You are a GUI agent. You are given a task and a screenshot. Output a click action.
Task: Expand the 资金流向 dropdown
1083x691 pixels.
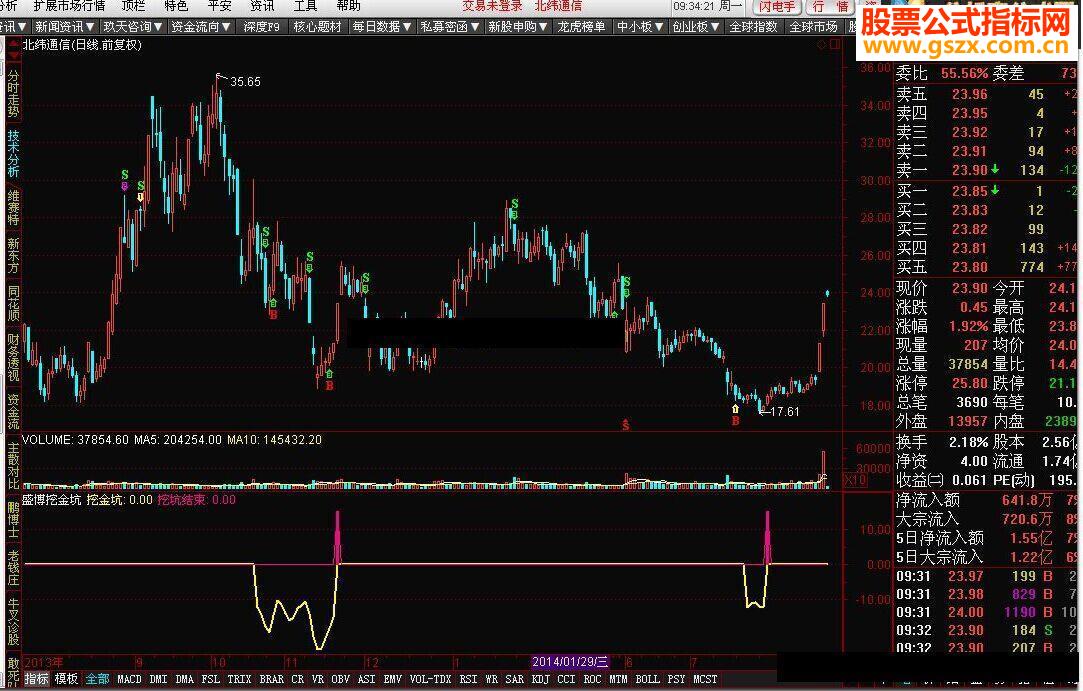click(201, 27)
